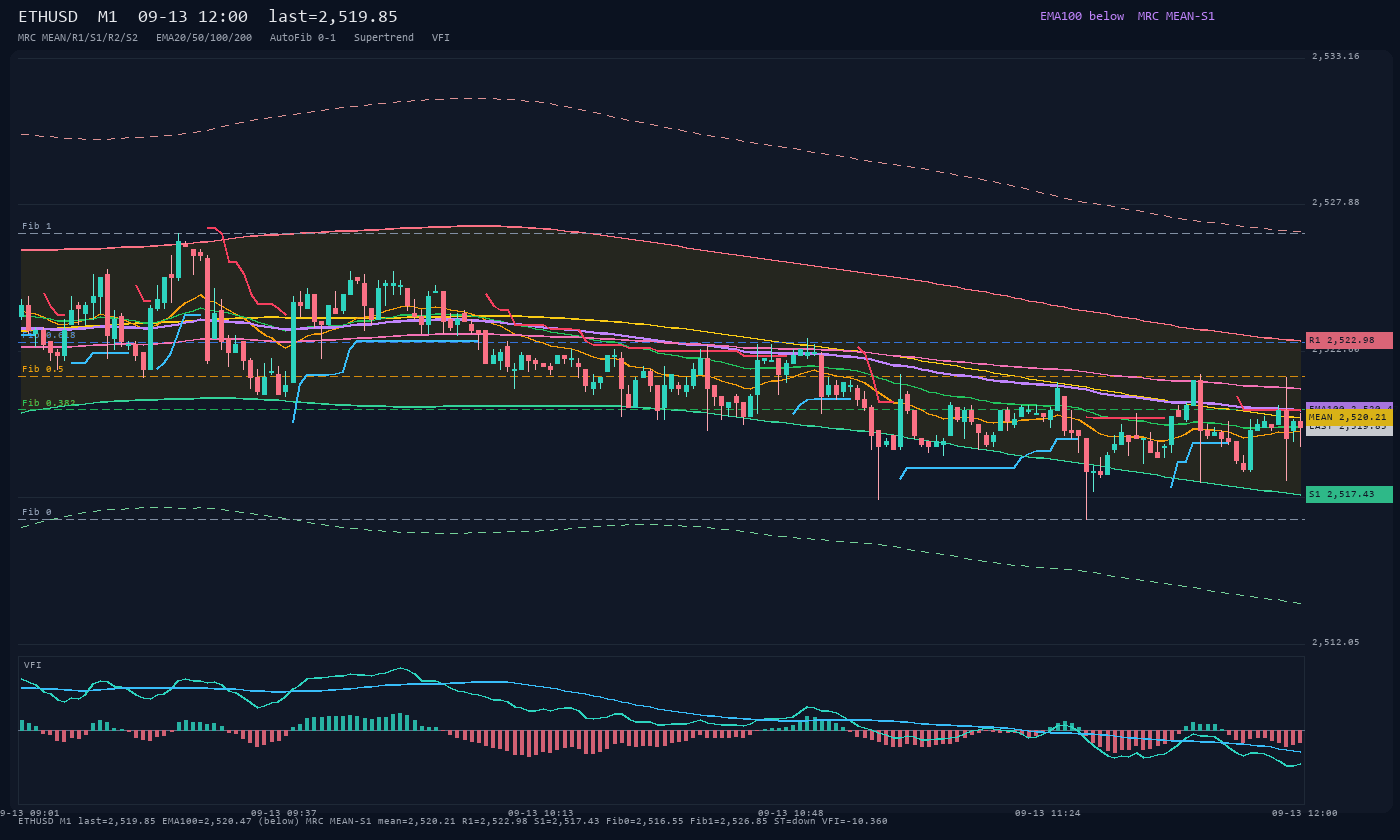Screen dimensions: 1400x840
Task: Click the "09-13 10:13" time axis label
Action: tap(541, 813)
